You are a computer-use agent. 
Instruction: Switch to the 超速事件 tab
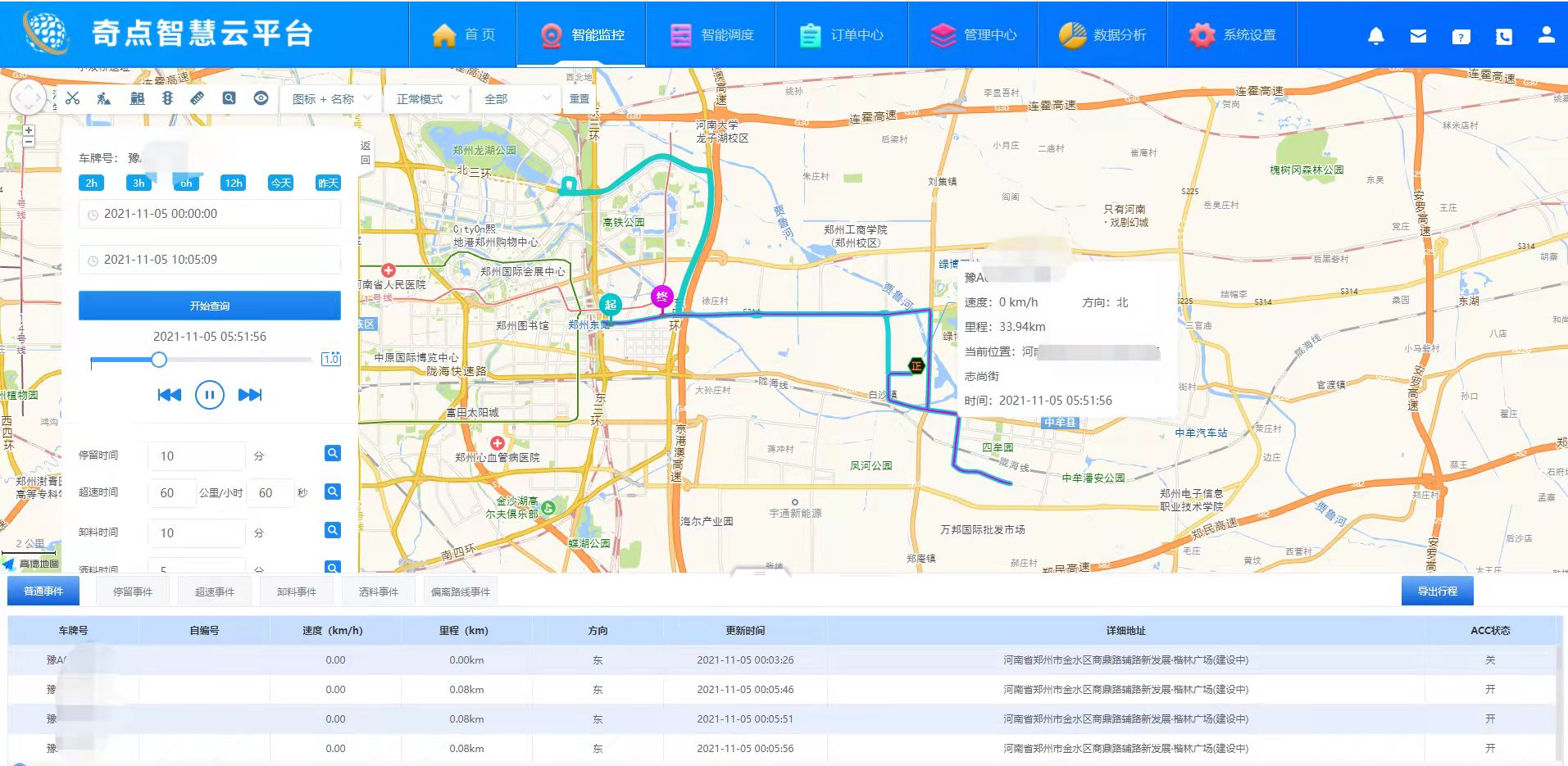coord(215,591)
